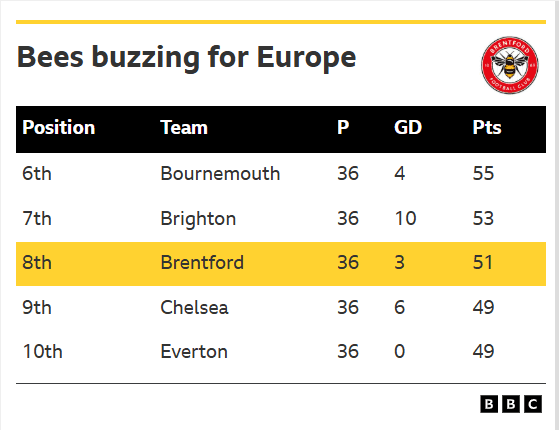Click the P column header
Screen dimensions: 559x430
click(x=343, y=127)
